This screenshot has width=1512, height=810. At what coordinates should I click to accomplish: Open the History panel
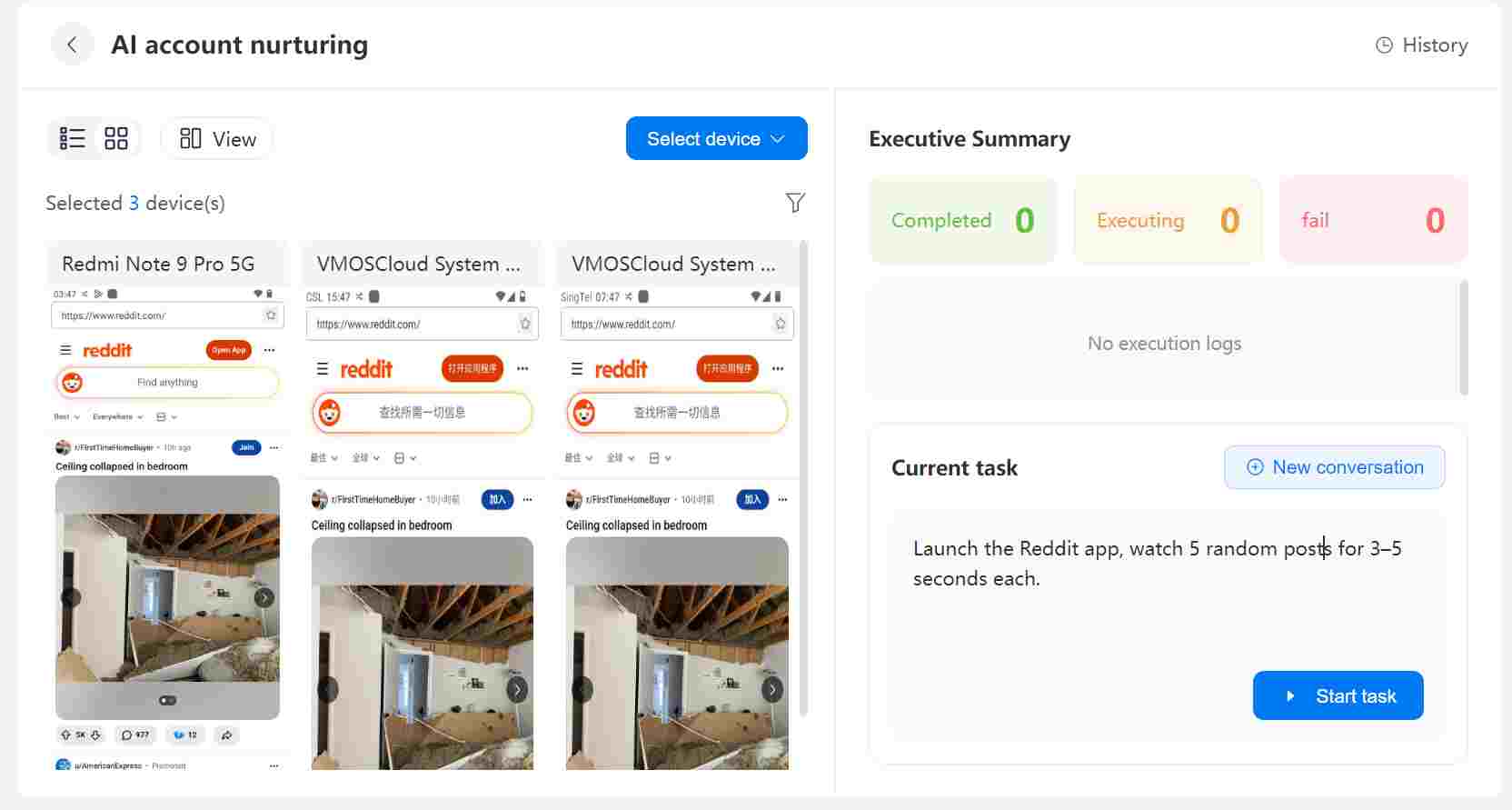click(x=1422, y=45)
